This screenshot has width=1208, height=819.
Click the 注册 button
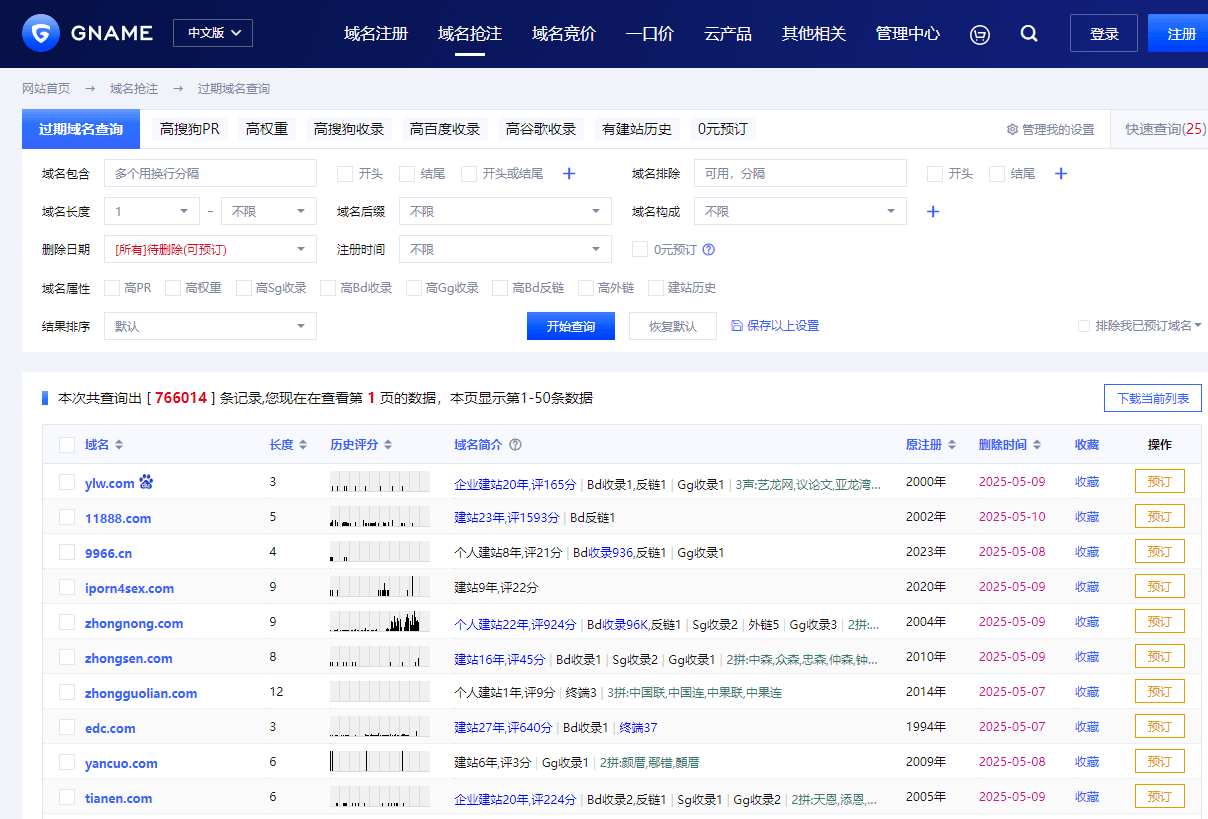[x=1180, y=33]
